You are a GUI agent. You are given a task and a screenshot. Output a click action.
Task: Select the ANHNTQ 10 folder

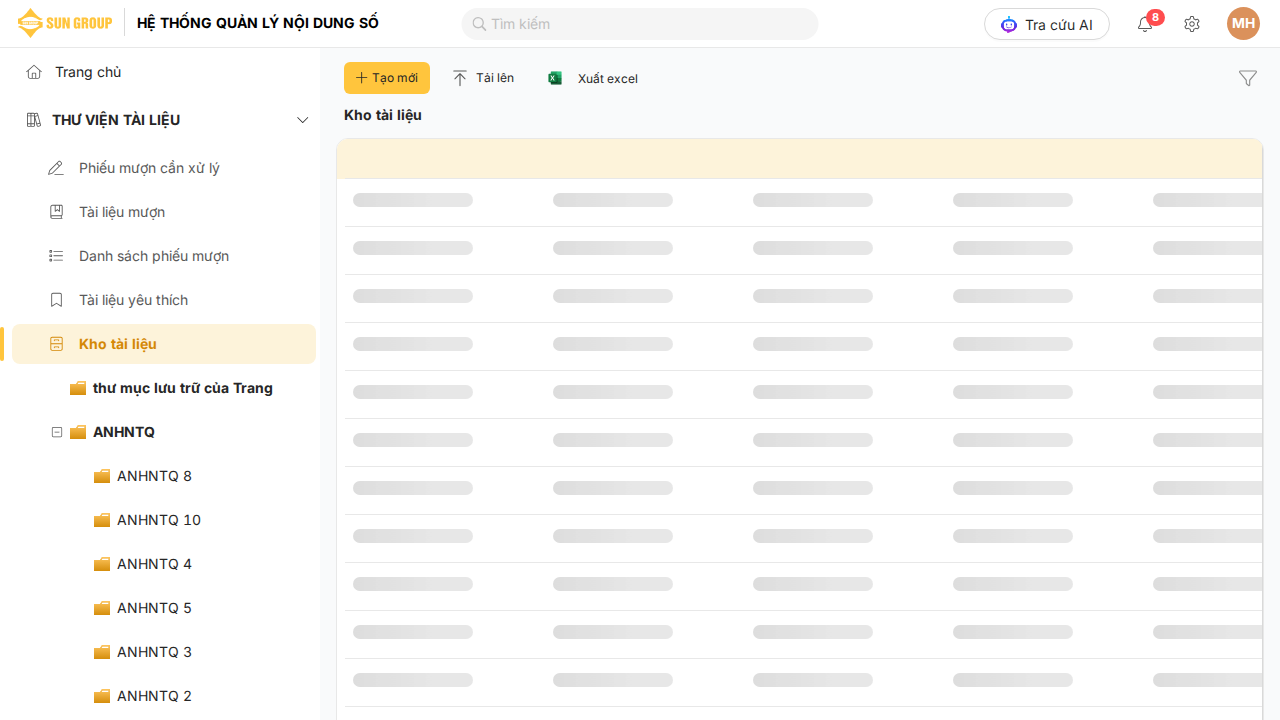[158, 520]
